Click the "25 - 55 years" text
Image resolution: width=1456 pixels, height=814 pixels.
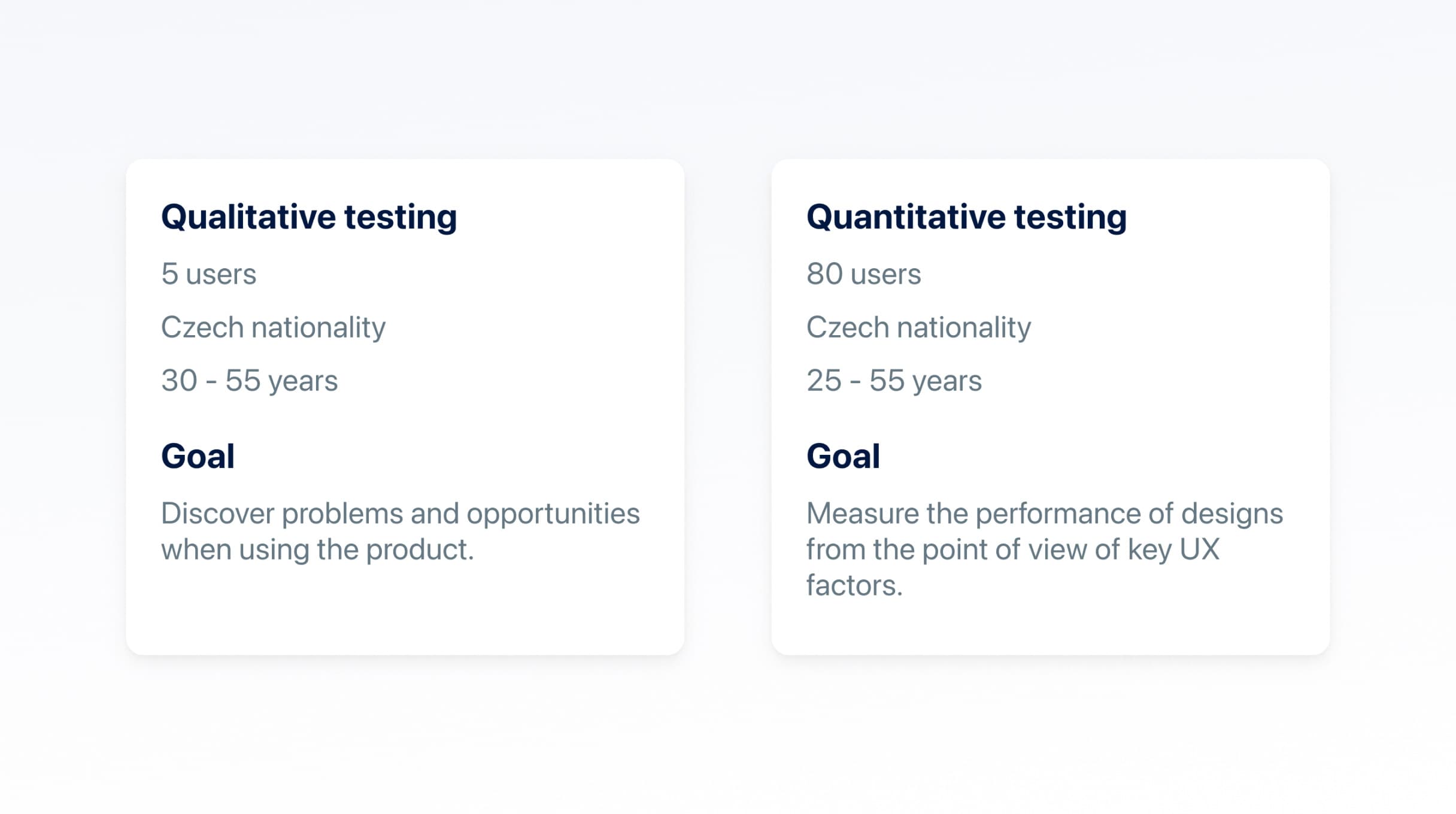pyautogui.click(x=894, y=381)
